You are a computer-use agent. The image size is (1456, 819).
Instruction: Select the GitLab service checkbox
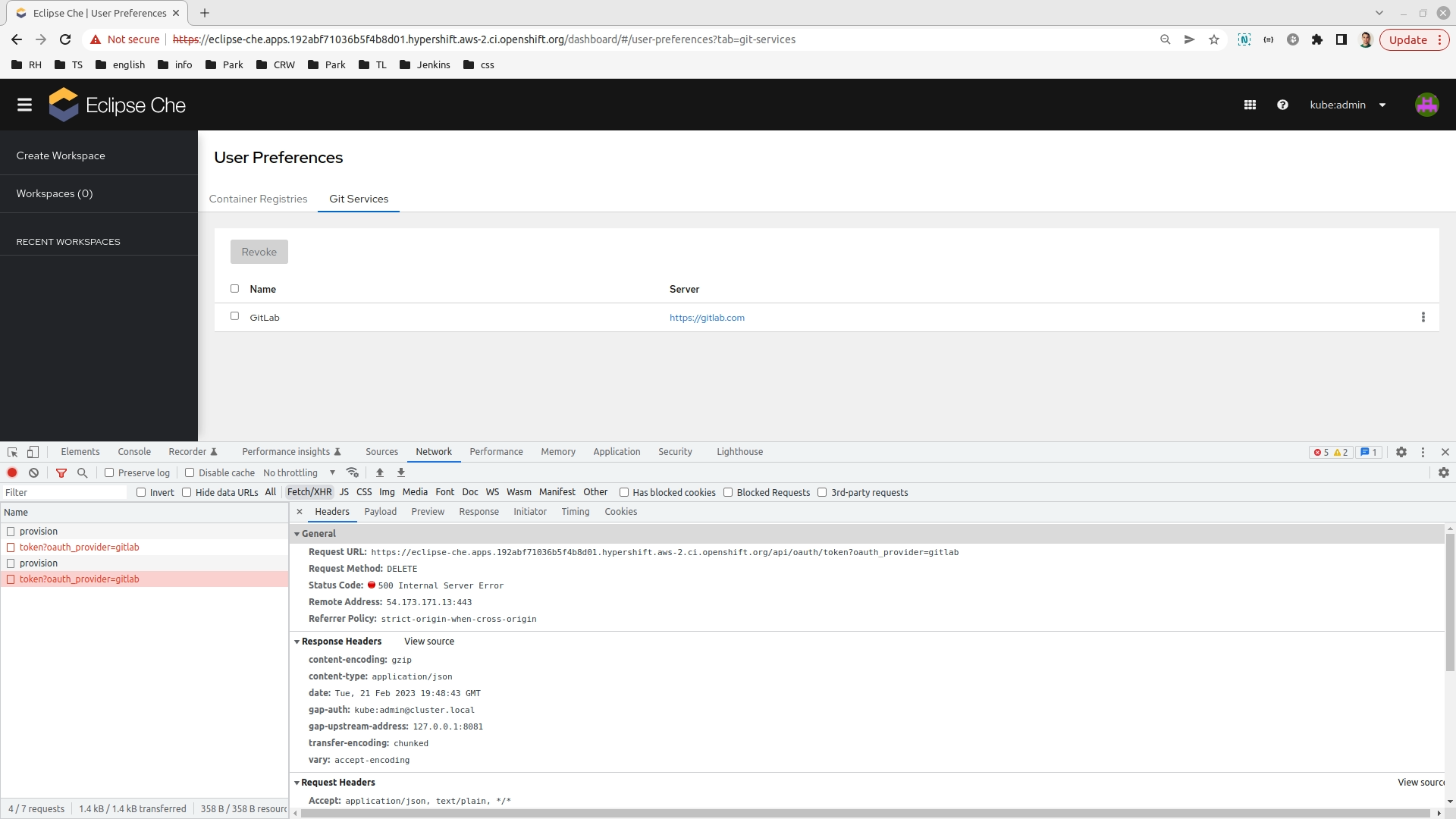235,316
